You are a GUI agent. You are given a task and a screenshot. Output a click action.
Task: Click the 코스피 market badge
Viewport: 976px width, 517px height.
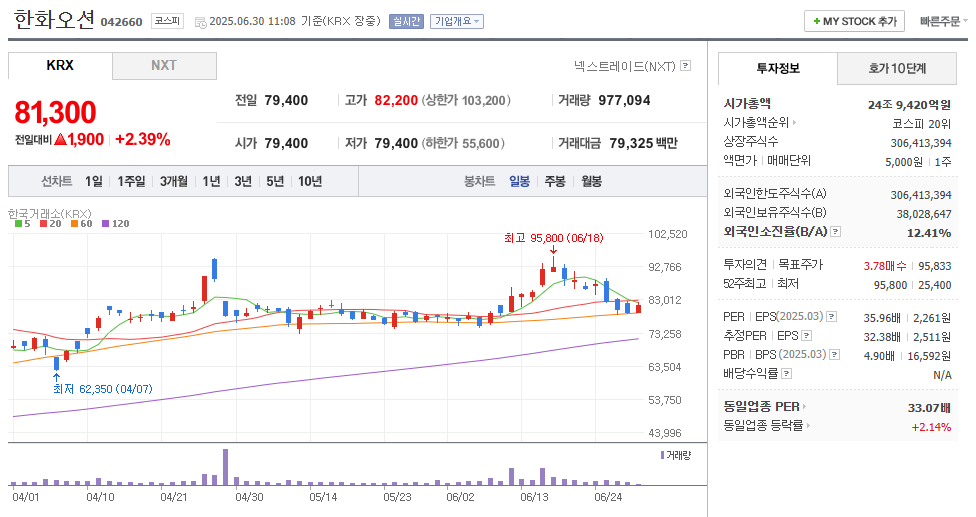coord(167,21)
